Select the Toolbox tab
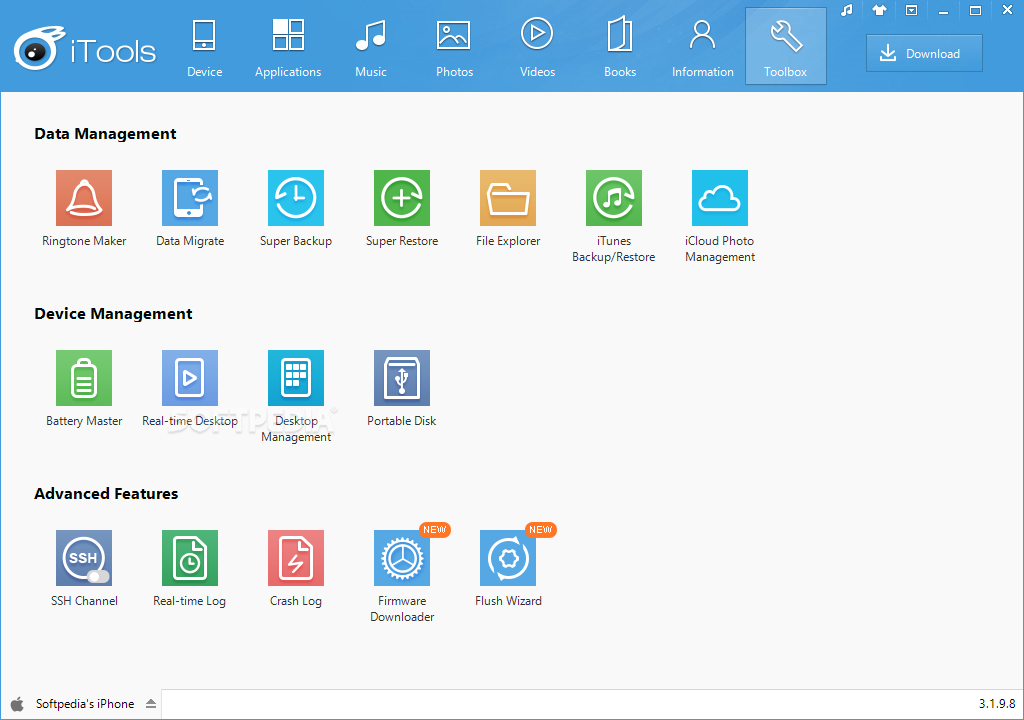The width and height of the screenshot is (1024, 720). point(786,47)
